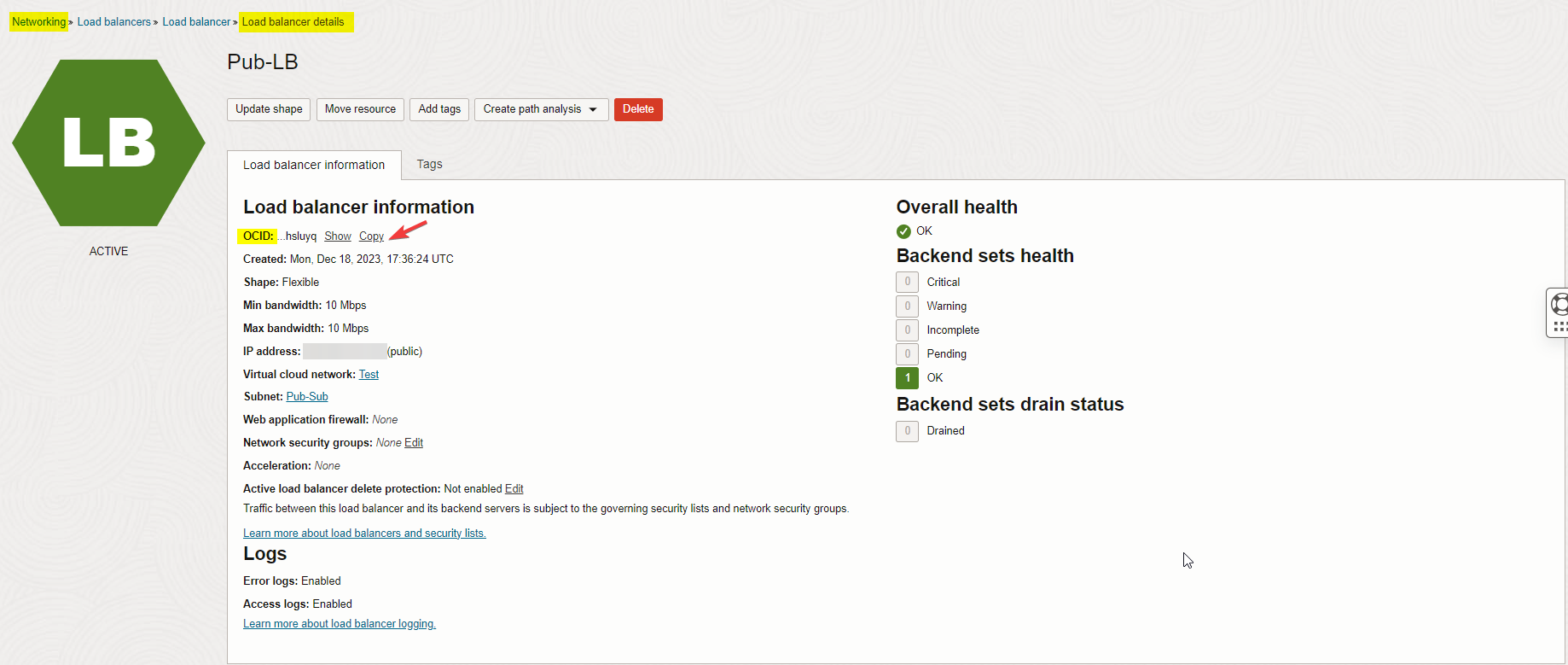Click the Move resource button
This screenshot has height=665, width=1568.
[x=360, y=109]
